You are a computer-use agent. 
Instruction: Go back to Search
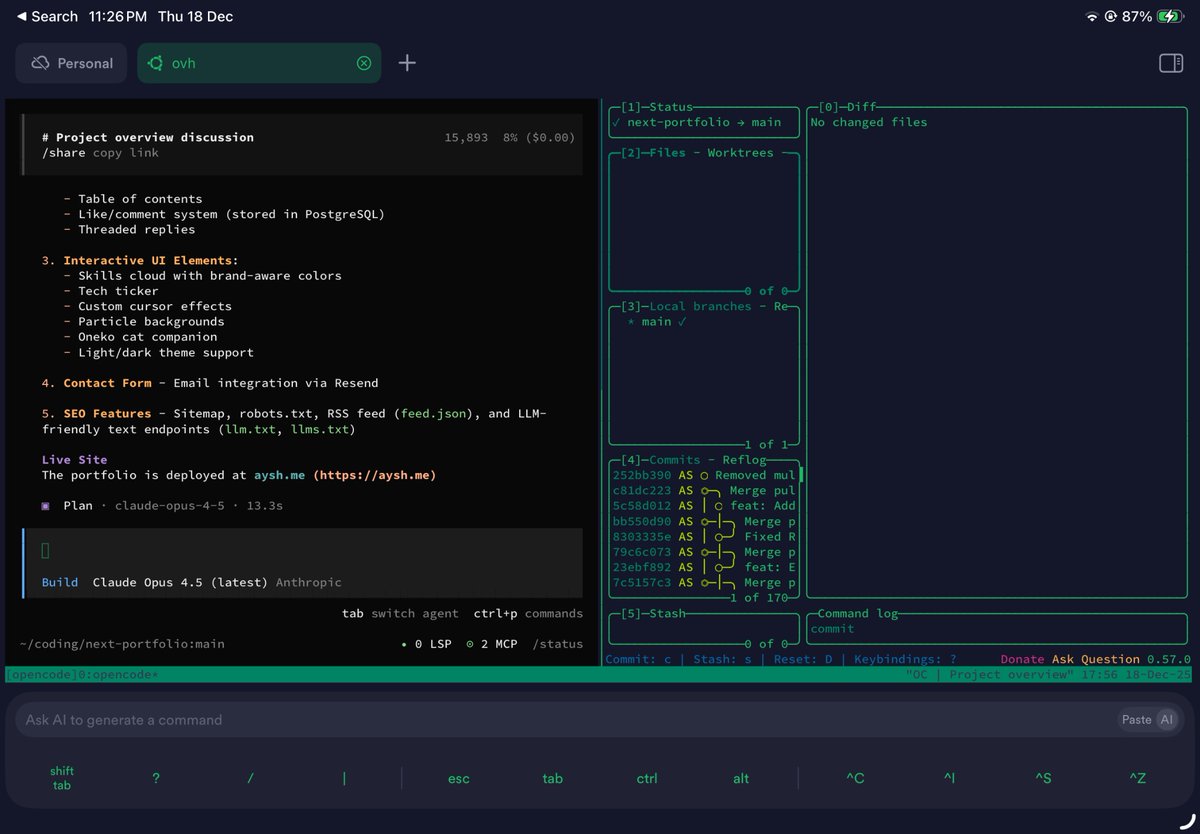click(47, 16)
